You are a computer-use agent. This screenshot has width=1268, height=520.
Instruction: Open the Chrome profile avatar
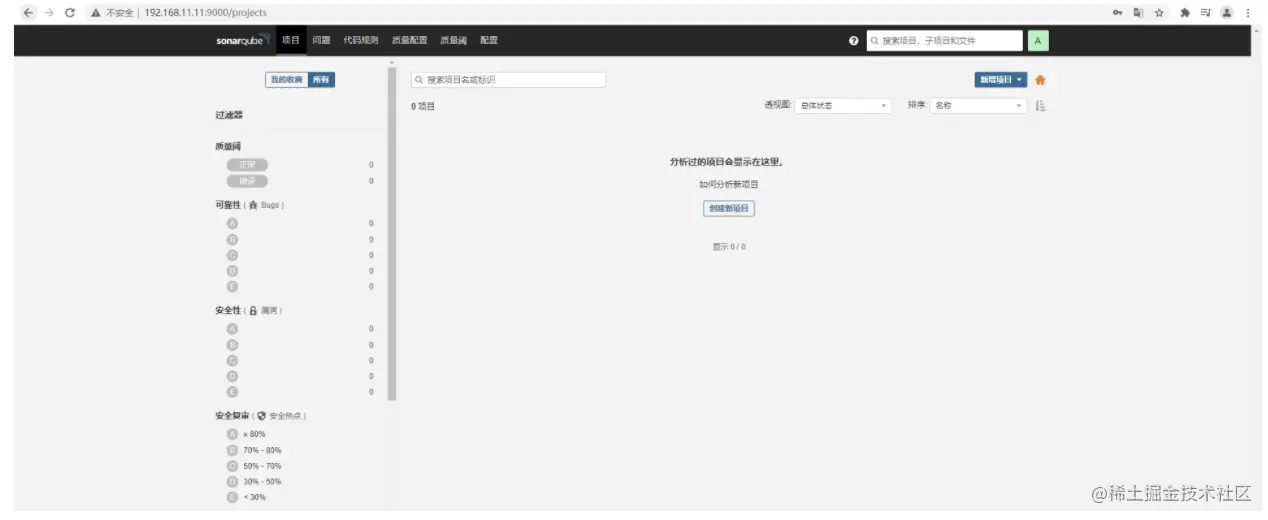pyautogui.click(x=1227, y=13)
